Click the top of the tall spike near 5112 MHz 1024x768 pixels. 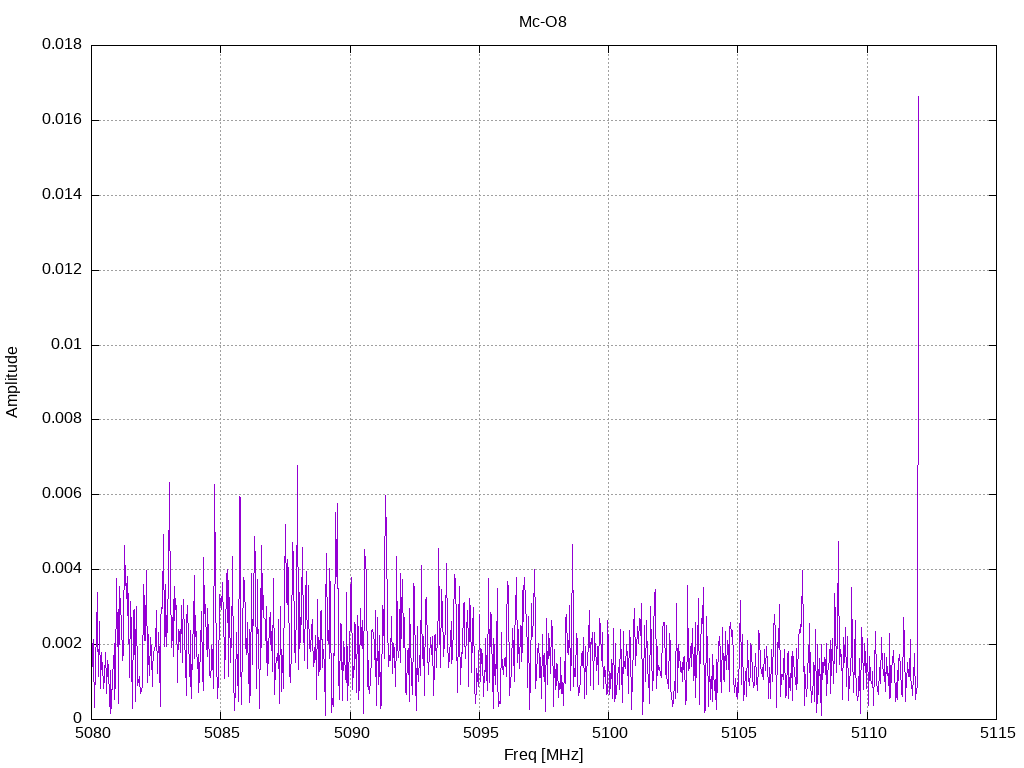coord(918,97)
